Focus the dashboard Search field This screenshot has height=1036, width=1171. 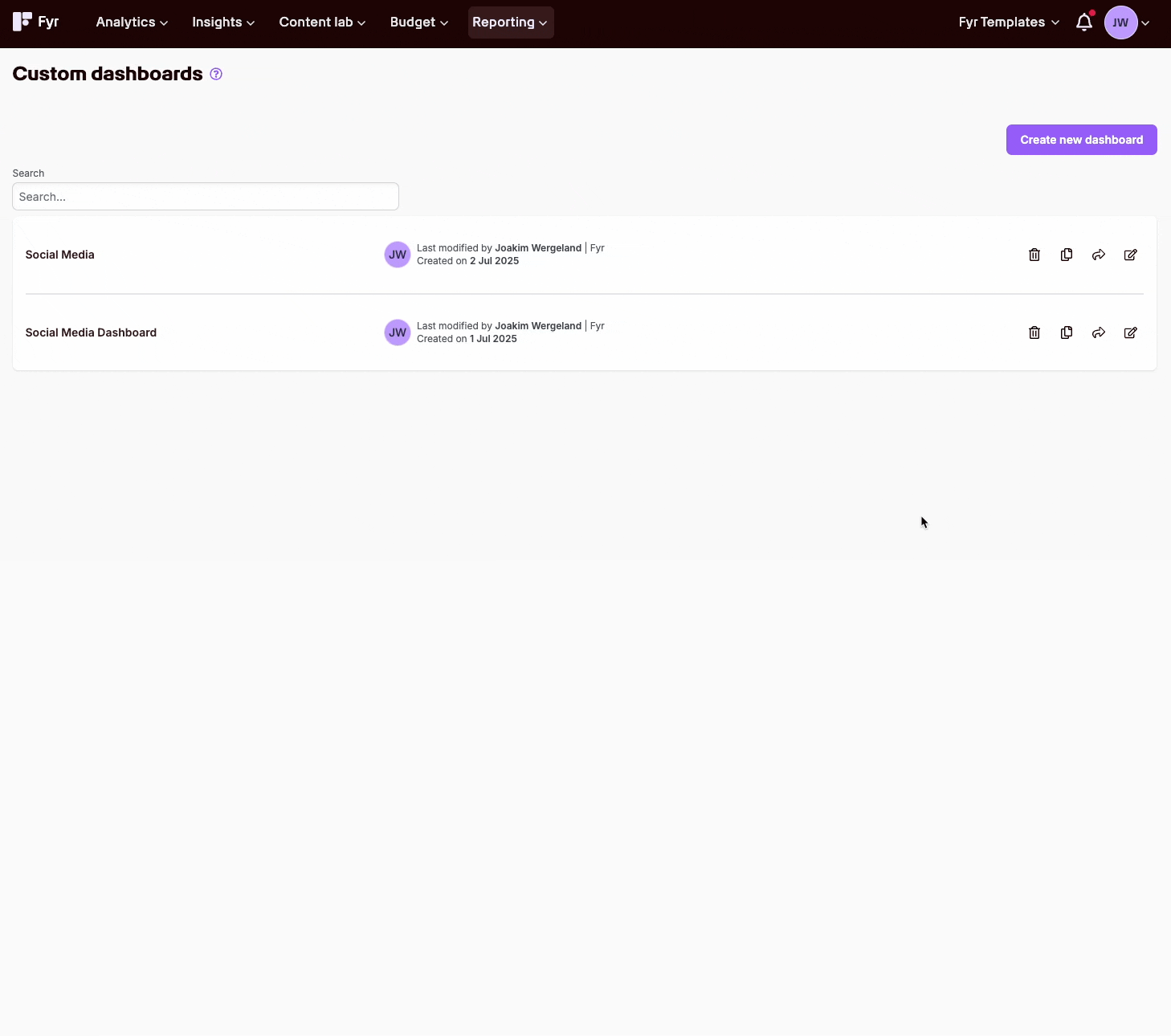pyautogui.click(x=206, y=197)
